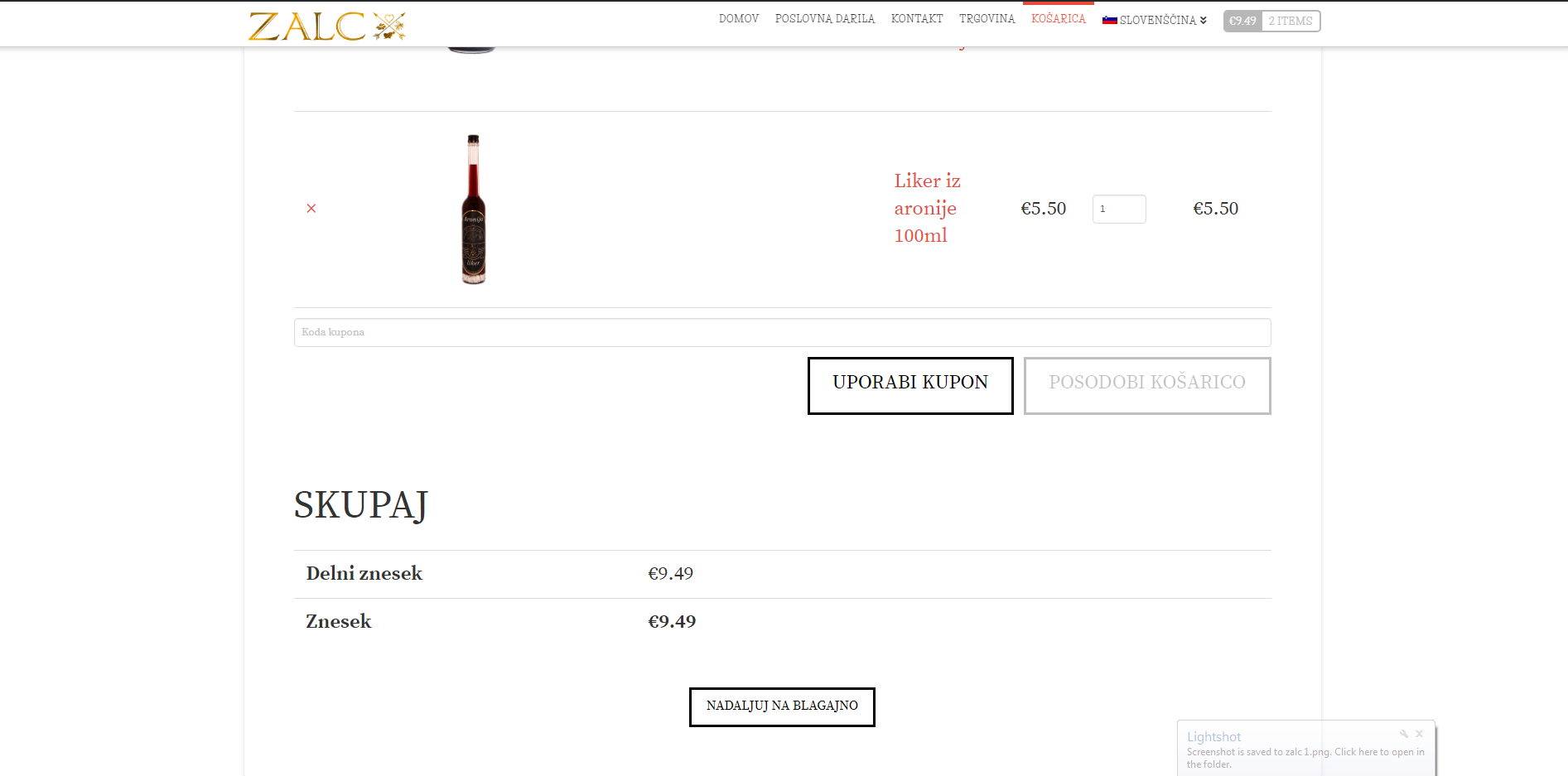Open the Trgovina shop page
Viewport: 1568px width, 776px height.
pos(987,19)
